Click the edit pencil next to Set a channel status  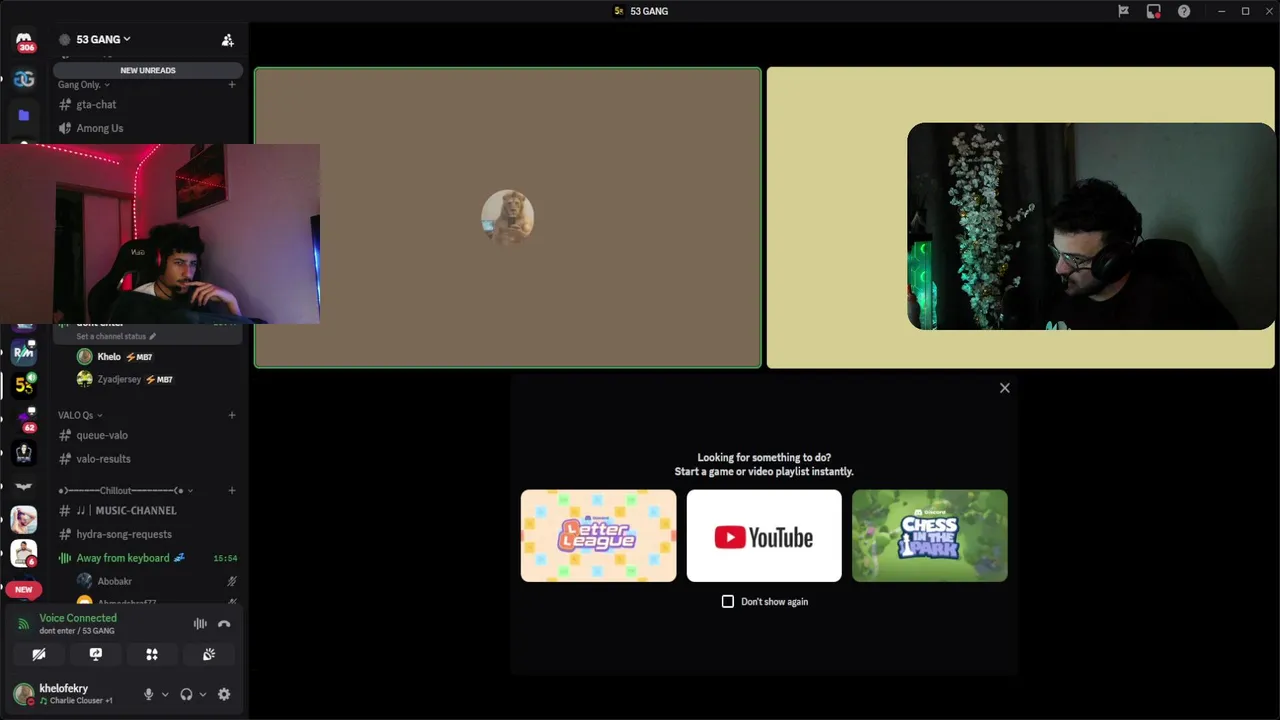point(153,336)
